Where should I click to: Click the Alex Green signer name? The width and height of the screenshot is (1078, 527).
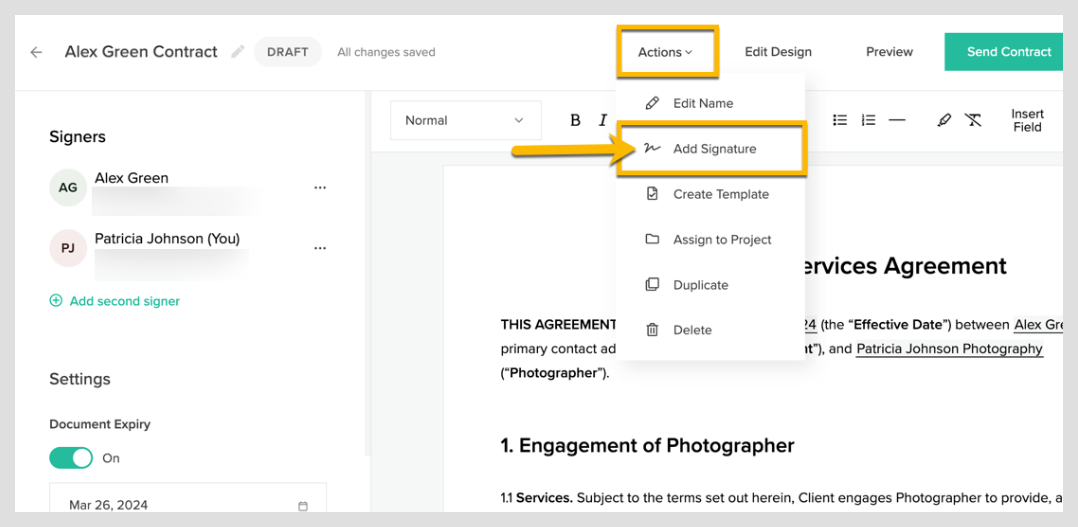tap(131, 179)
